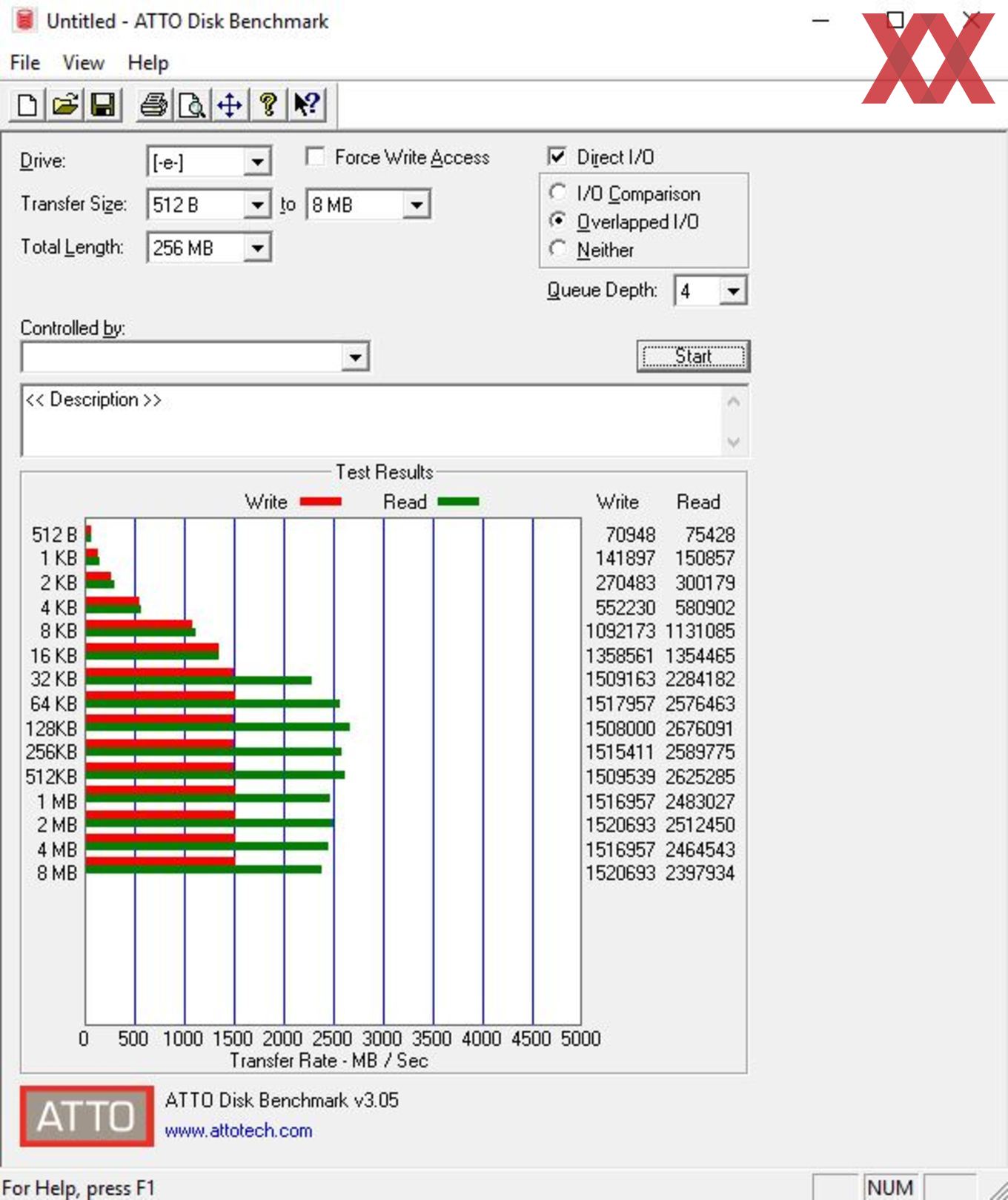The width and height of the screenshot is (1008, 1200).
Task: Click the Description scroll down arrow
Action: point(734,442)
